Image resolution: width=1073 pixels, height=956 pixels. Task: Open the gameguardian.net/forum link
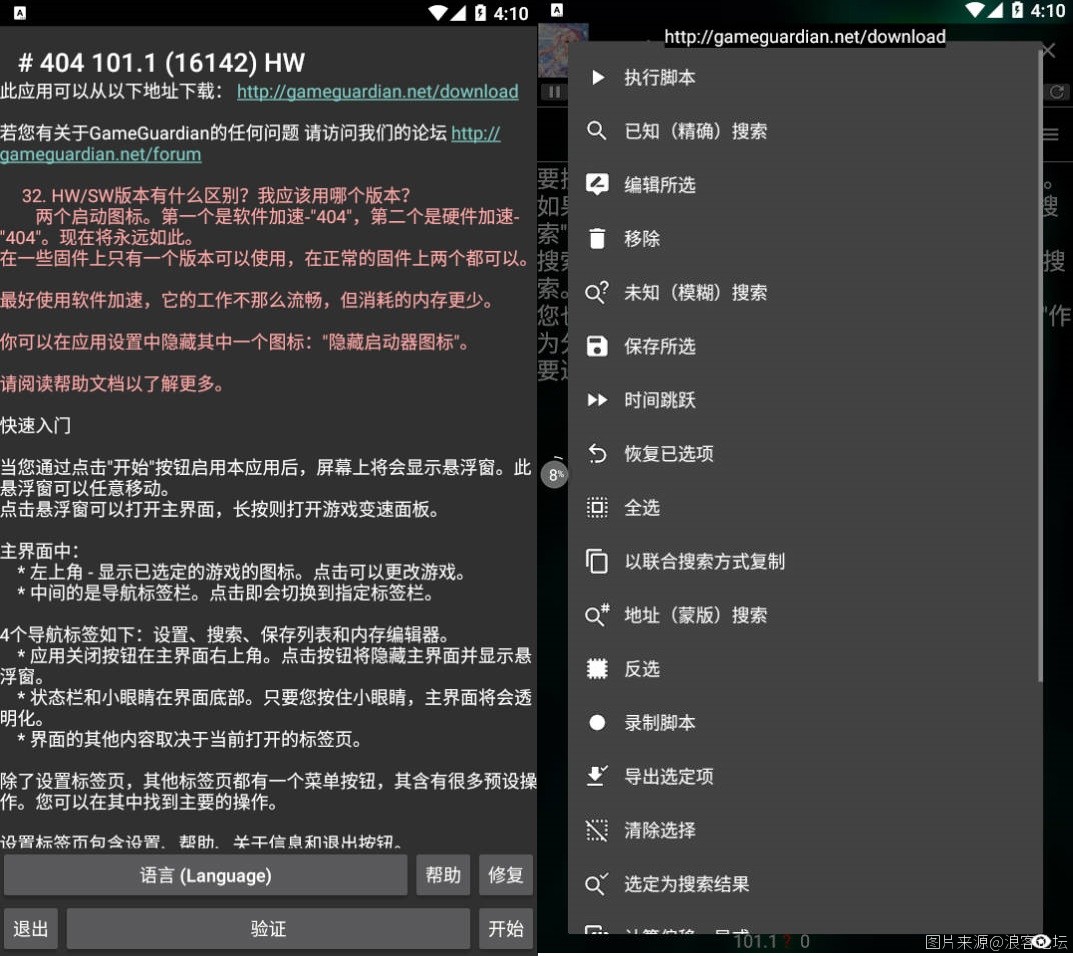(x=101, y=155)
